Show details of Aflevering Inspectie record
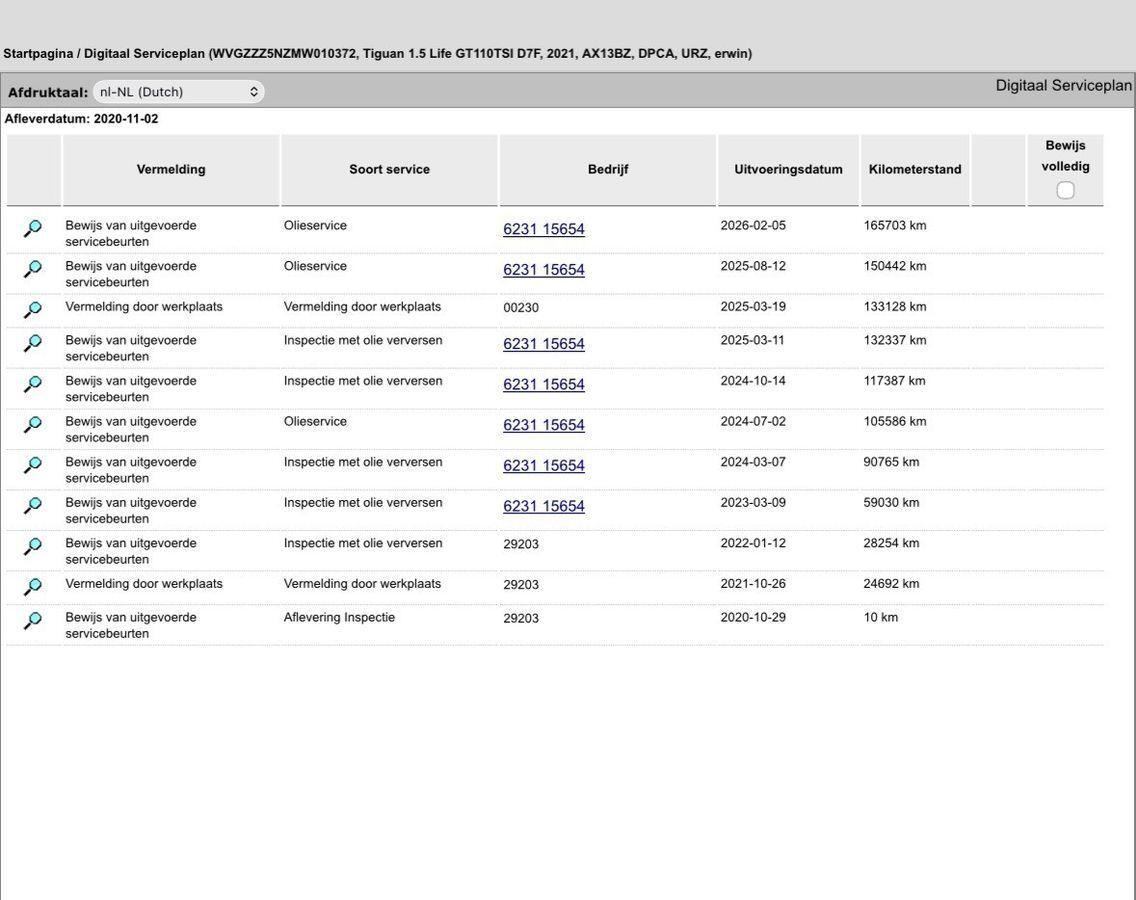The height and width of the screenshot is (900, 1136). click(33, 620)
